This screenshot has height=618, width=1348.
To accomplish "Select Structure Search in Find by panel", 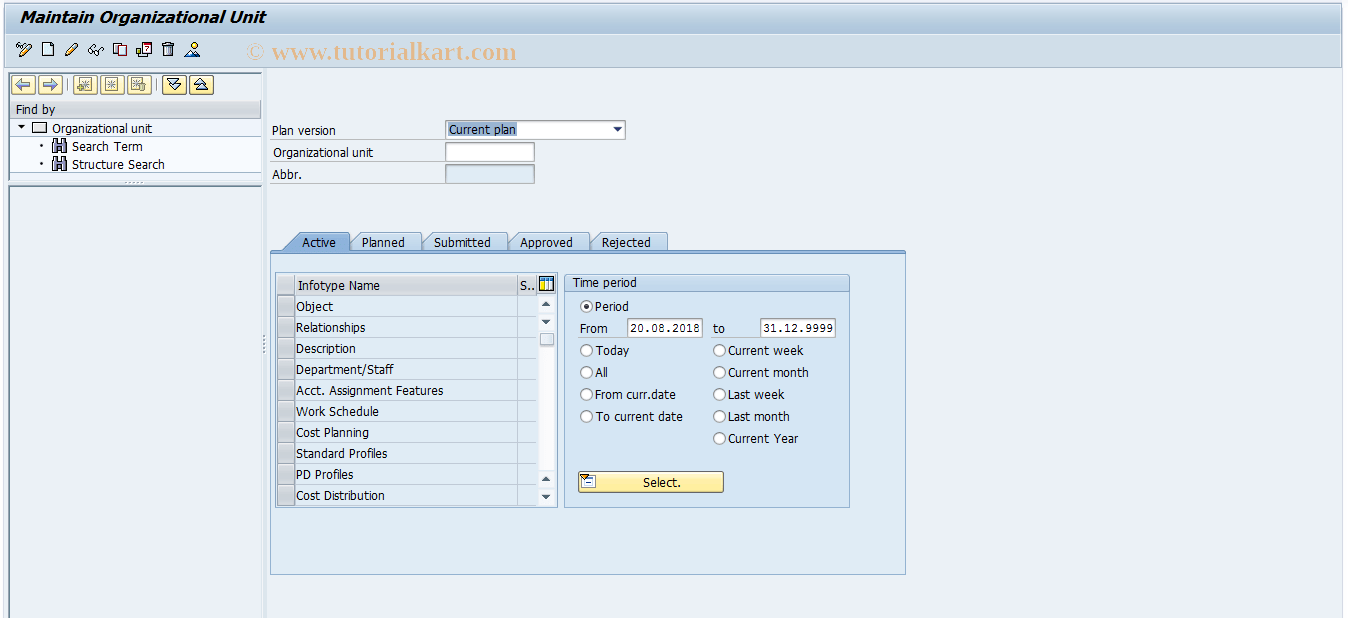I will tap(116, 164).
